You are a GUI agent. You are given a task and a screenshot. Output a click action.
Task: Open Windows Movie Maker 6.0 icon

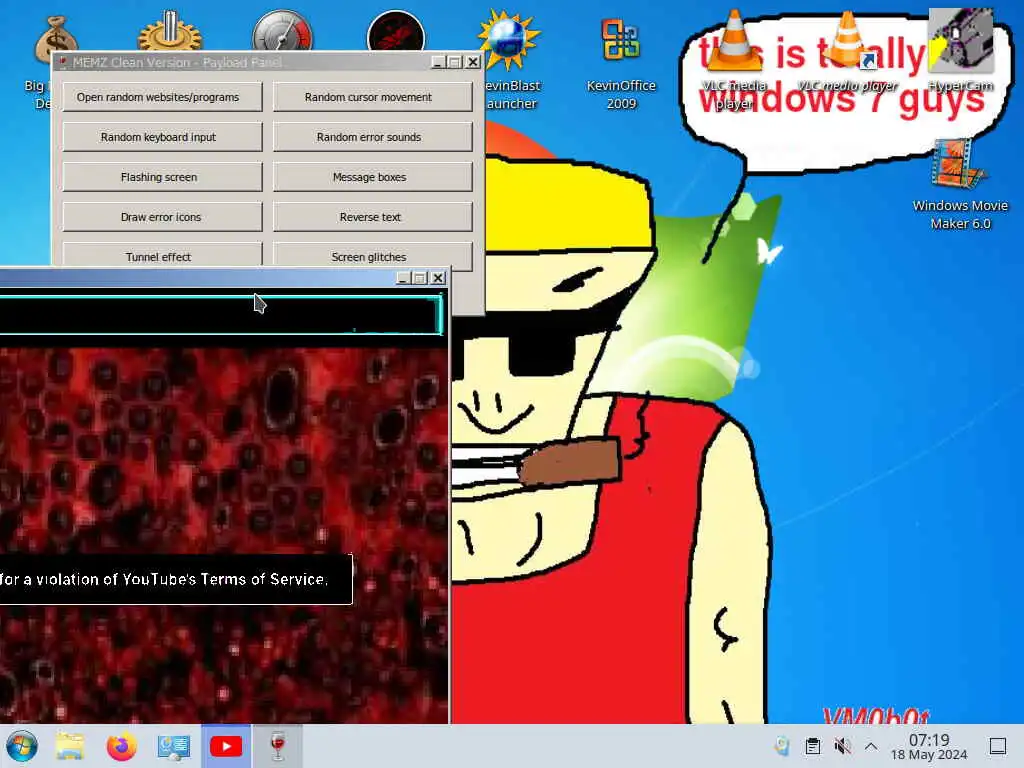click(x=960, y=185)
